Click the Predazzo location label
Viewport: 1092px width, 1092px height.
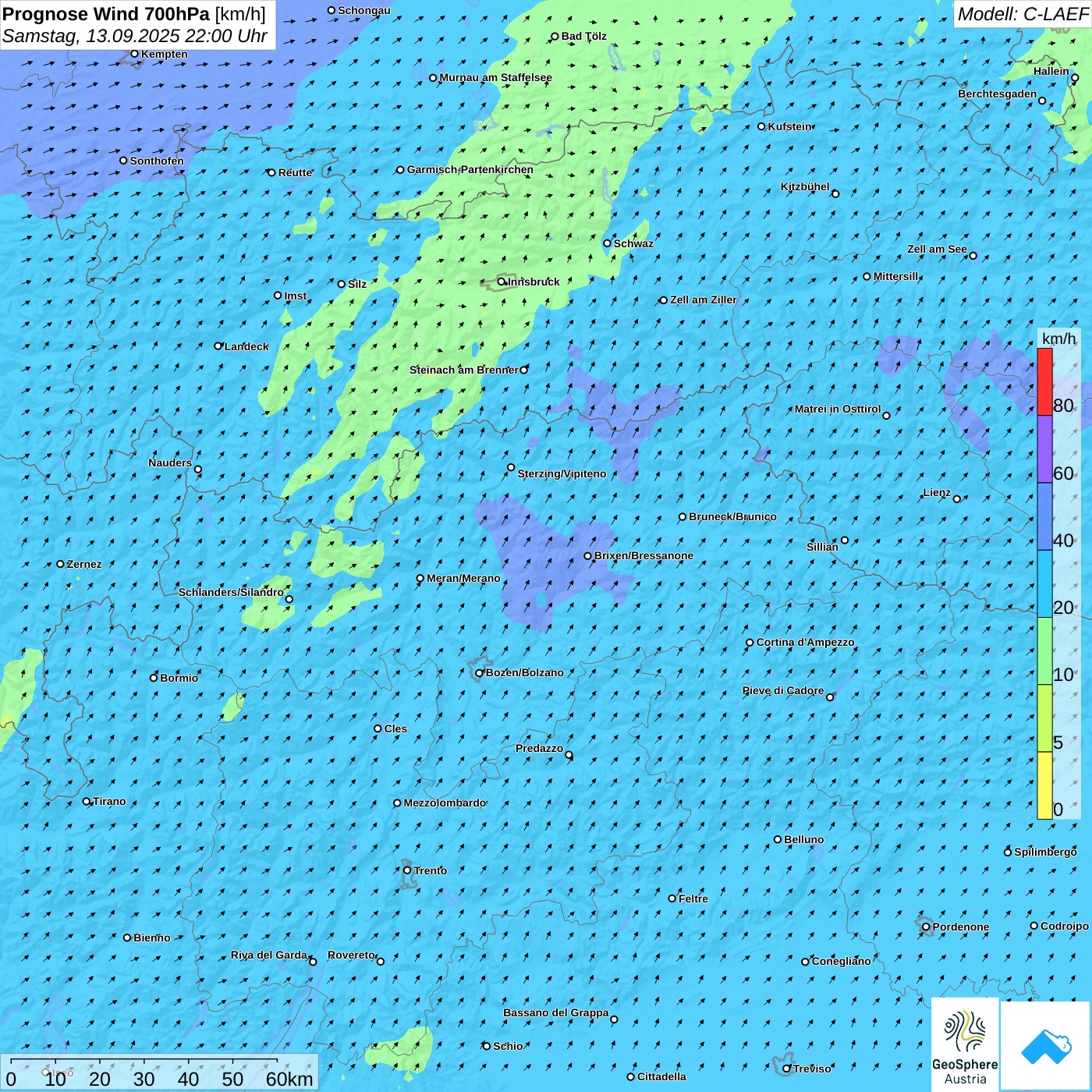(x=539, y=749)
